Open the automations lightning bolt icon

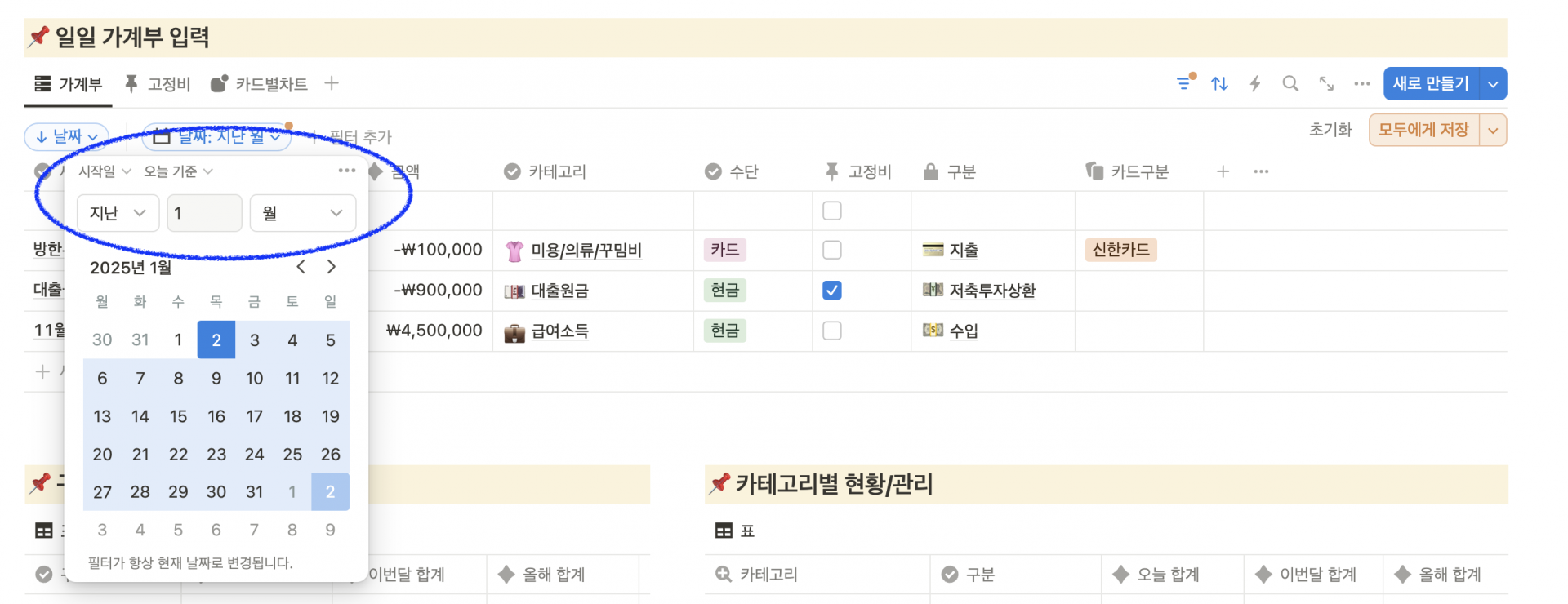click(x=1255, y=83)
